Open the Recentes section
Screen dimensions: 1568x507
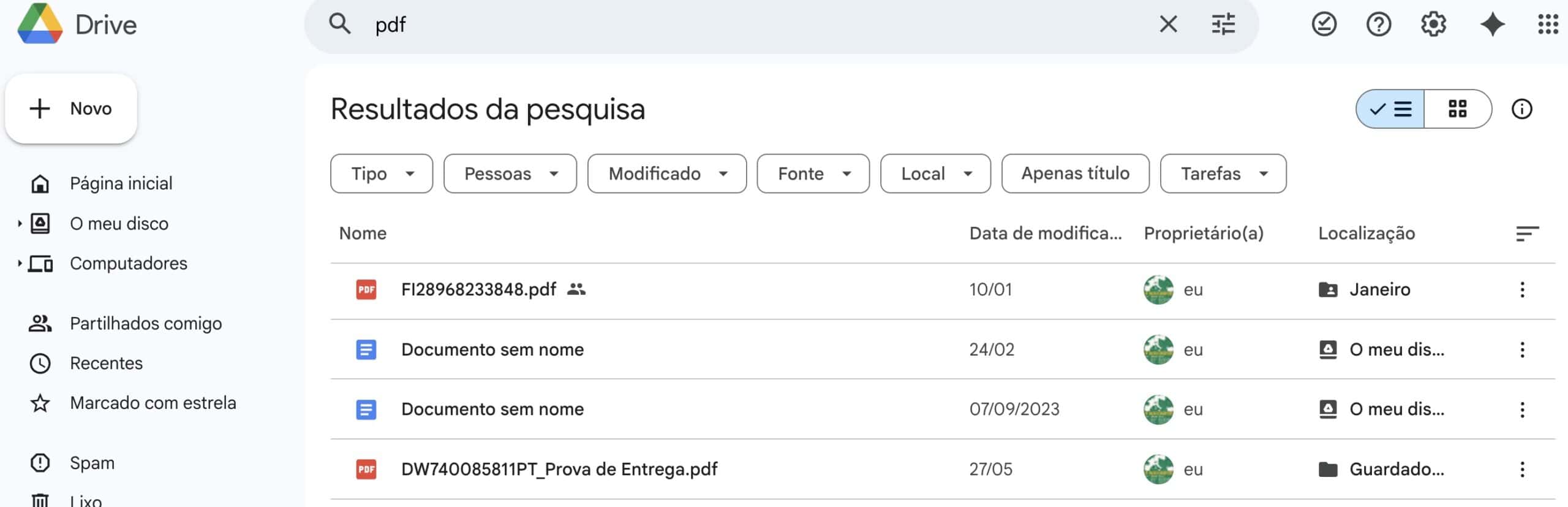click(106, 363)
